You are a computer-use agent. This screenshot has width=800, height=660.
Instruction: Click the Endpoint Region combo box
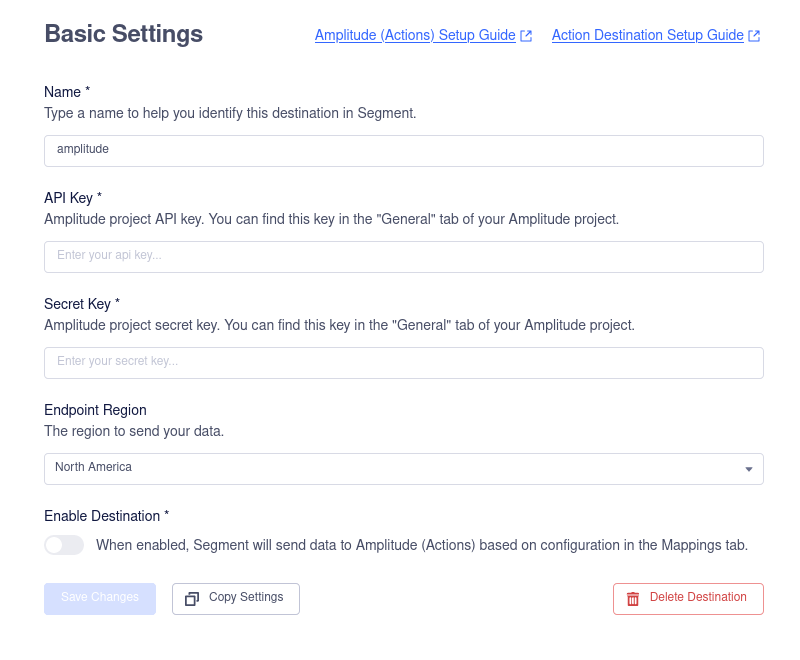[x=404, y=468]
